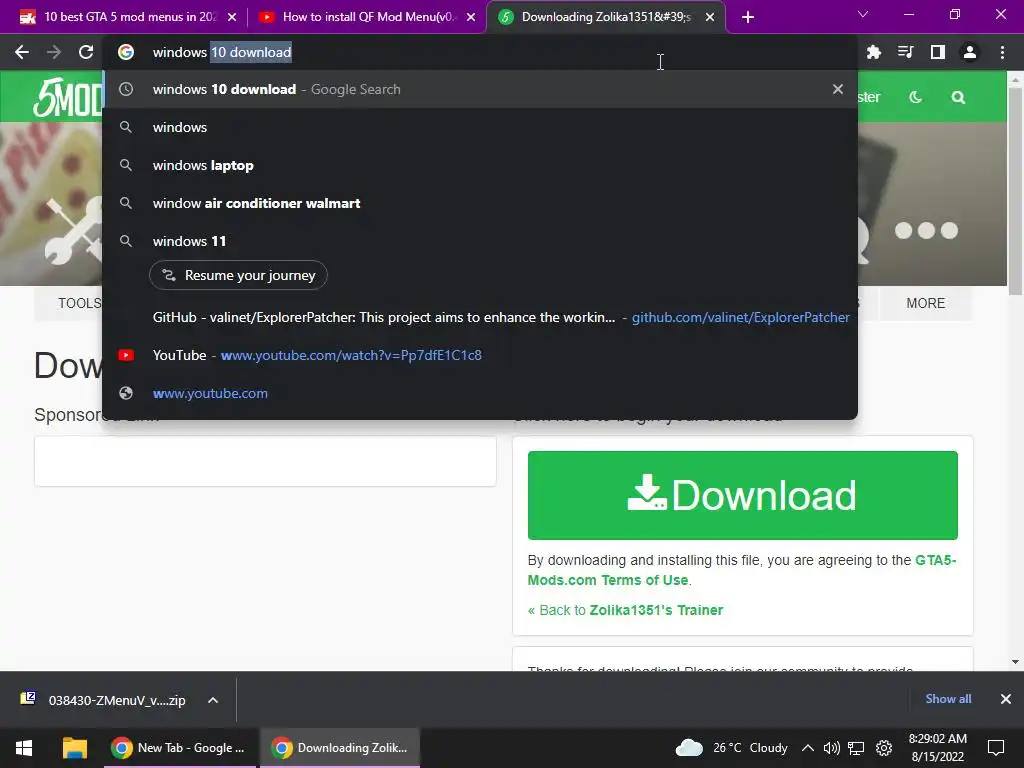Close the Downloading Zolika1351 tab
This screenshot has width=1024, height=768.
(x=710, y=17)
